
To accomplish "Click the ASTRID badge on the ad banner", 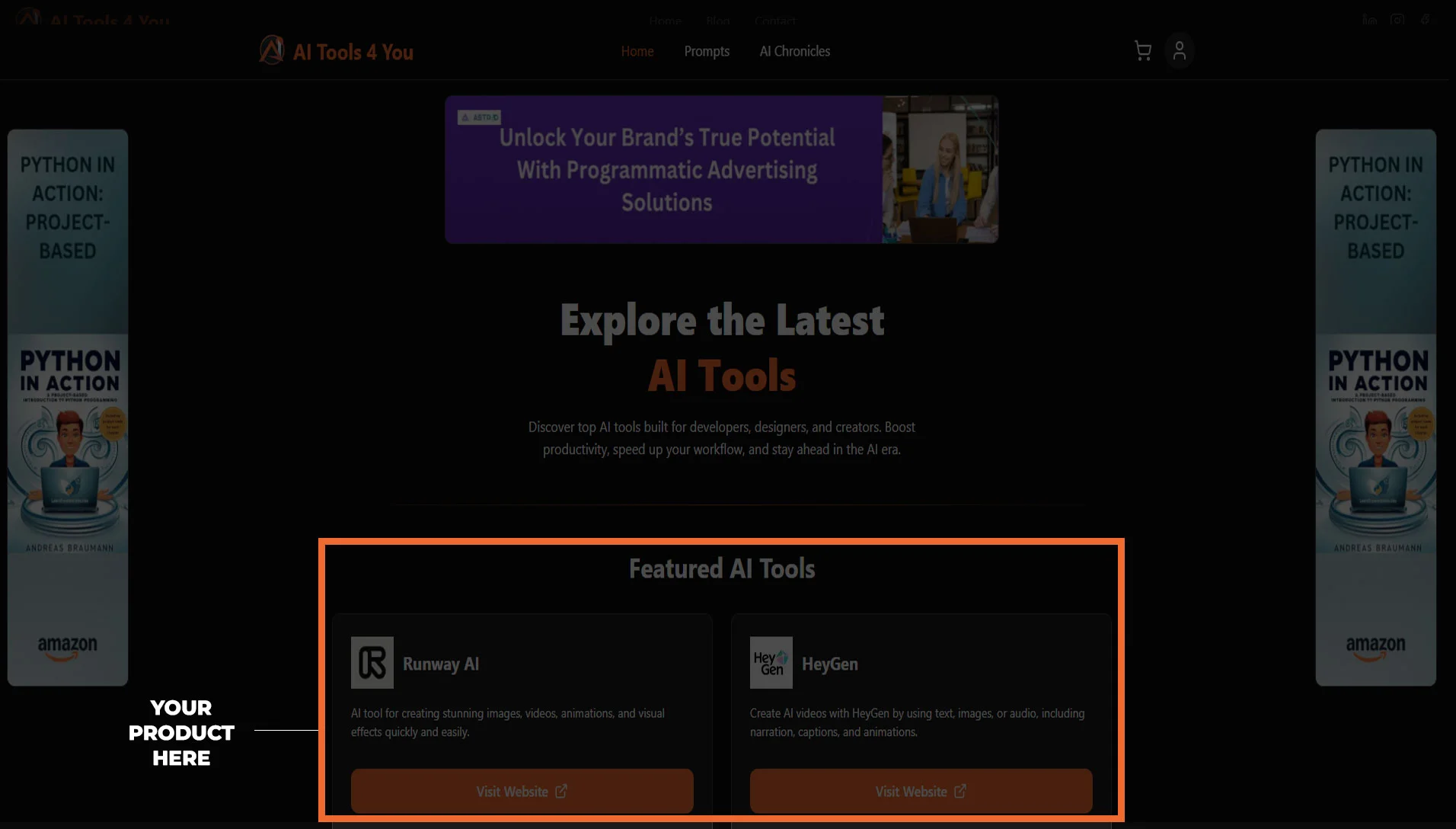I will (479, 117).
